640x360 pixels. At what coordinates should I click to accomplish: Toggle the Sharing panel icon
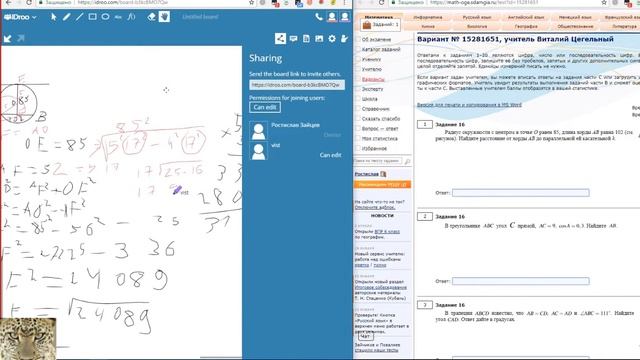[x=280, y=38]
